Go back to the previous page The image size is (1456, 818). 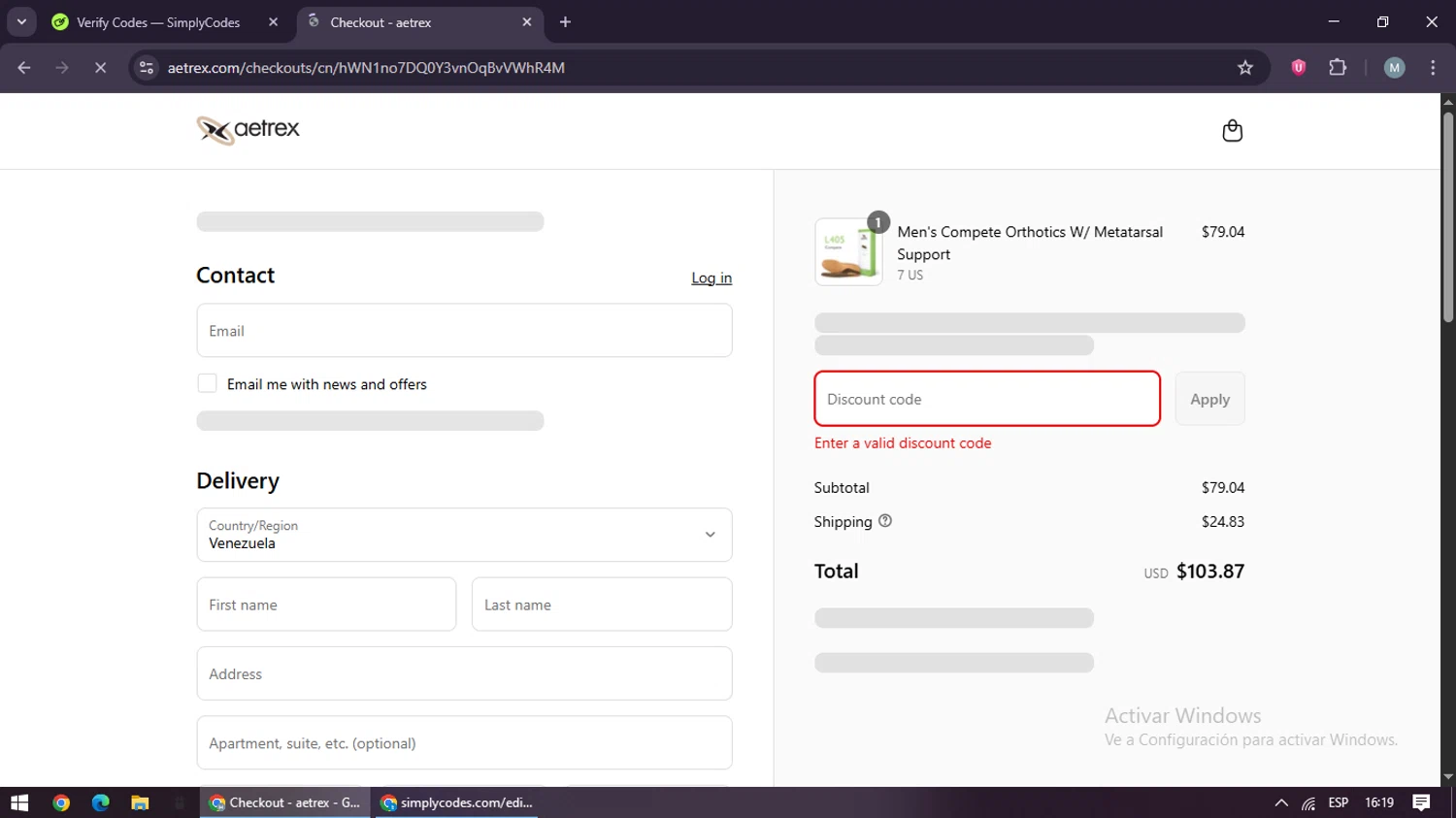point(24,68)
